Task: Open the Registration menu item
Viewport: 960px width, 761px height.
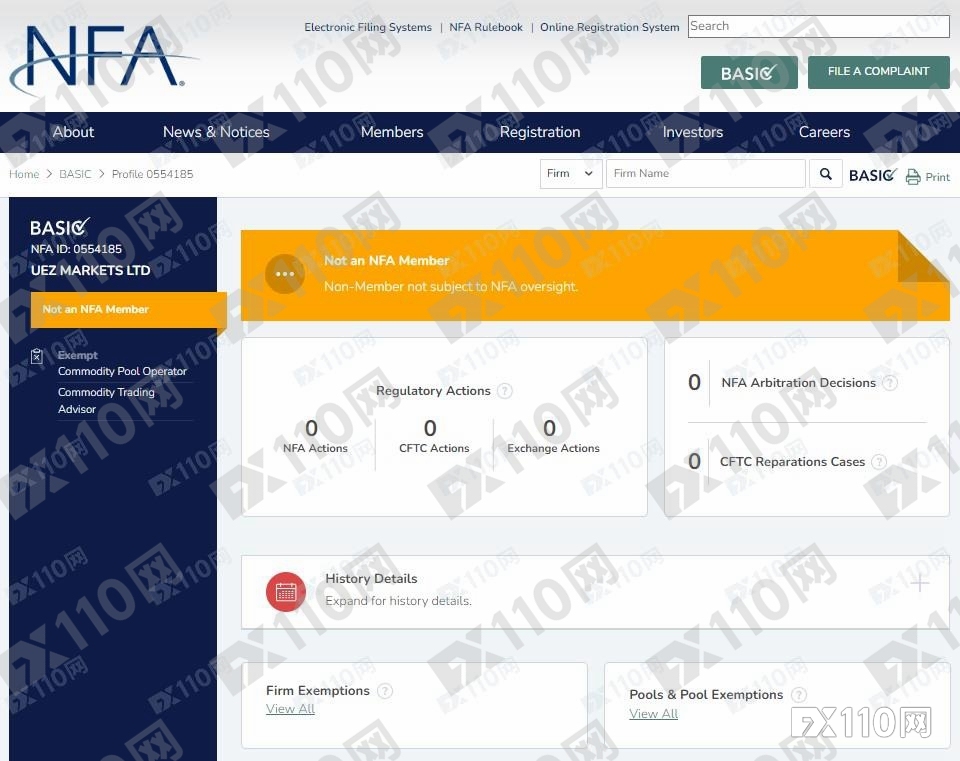Action: click(x=540, y=132)
